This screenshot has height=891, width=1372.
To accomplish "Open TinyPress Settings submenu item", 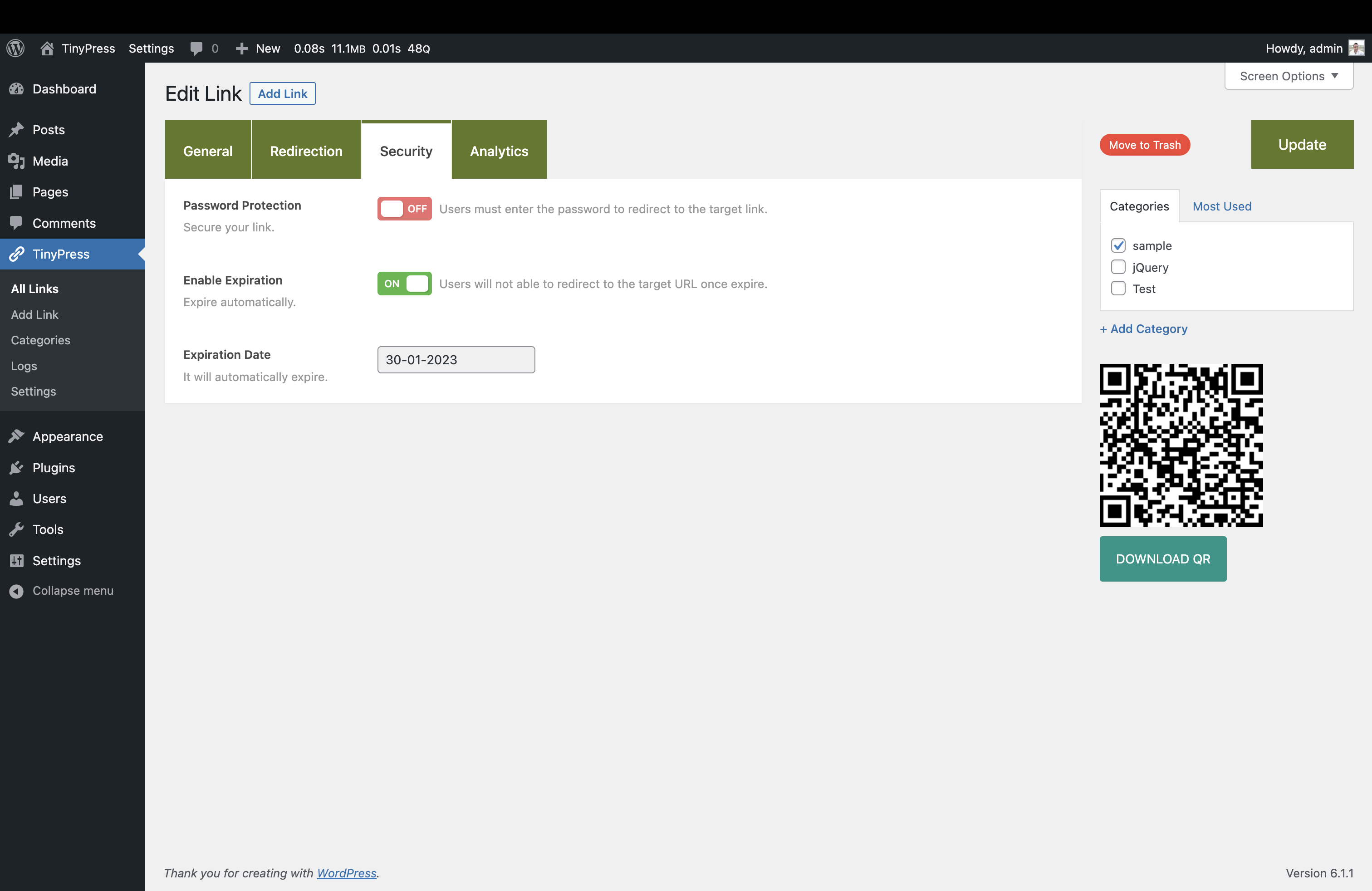I will click(x=34, y=392).
